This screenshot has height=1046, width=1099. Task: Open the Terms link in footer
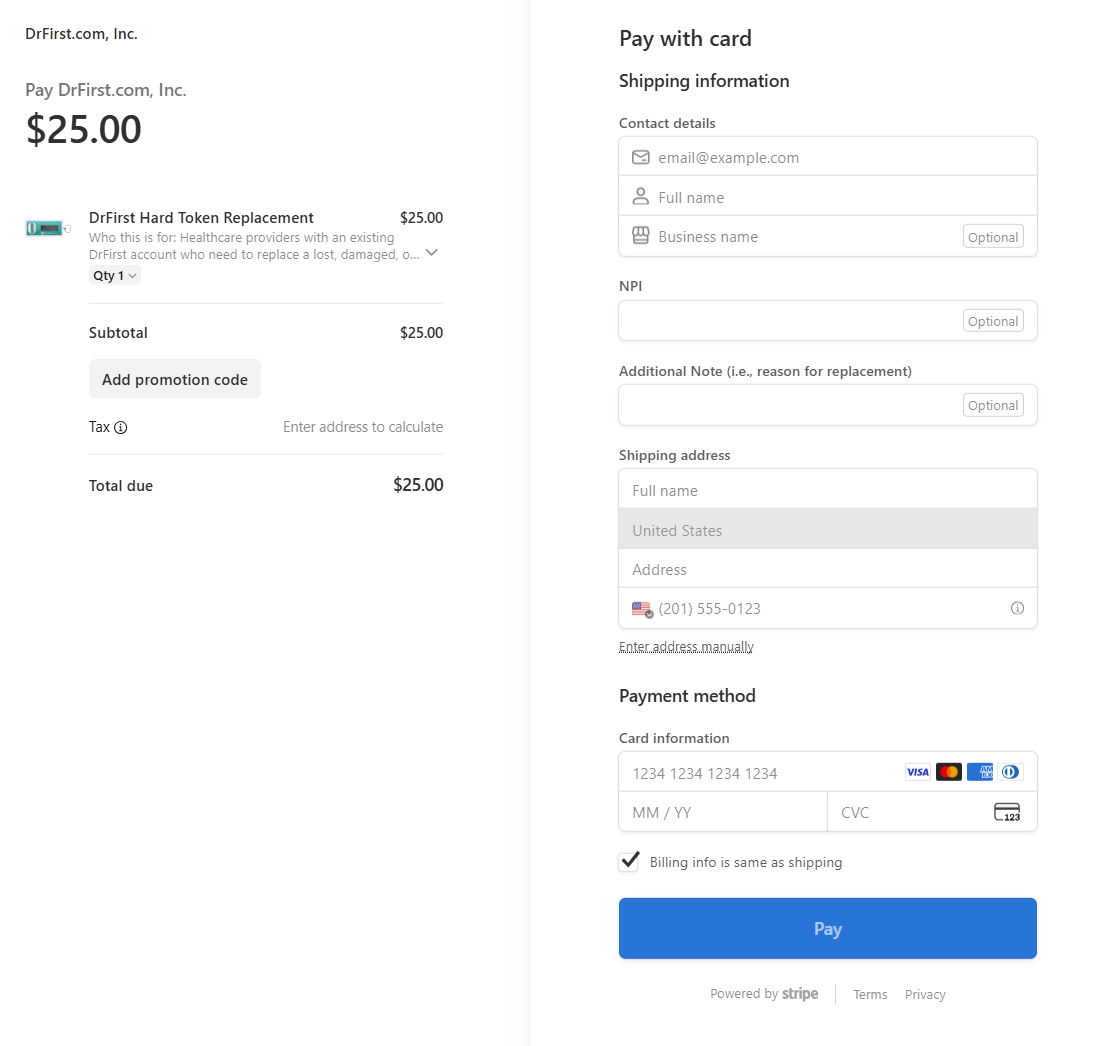click(870, 995)
